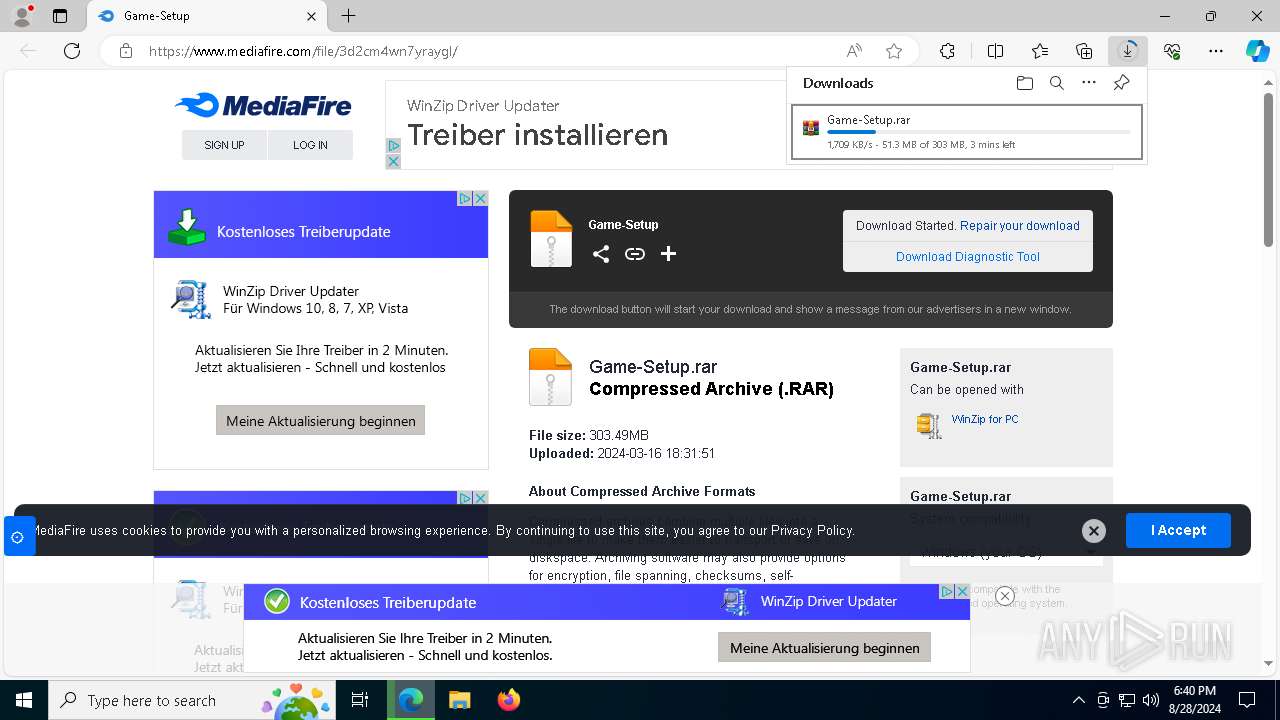Open WinZip for PC link
The width and height of the screenshot is (1280, 720).
[985, 419]
